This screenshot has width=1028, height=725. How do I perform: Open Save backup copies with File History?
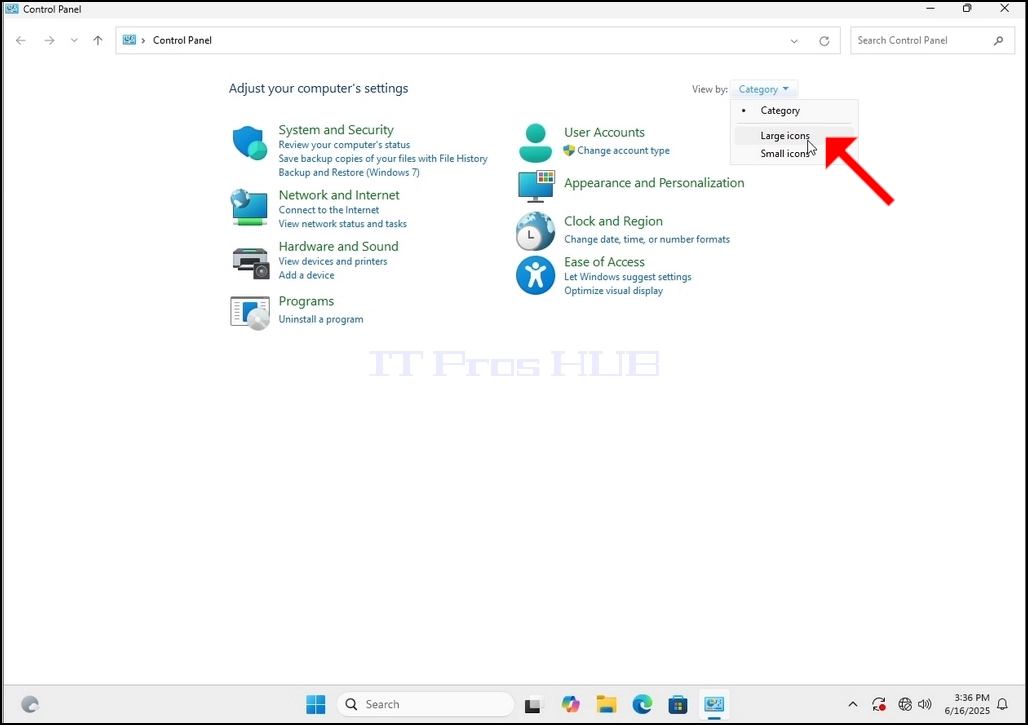pos(383,159)
